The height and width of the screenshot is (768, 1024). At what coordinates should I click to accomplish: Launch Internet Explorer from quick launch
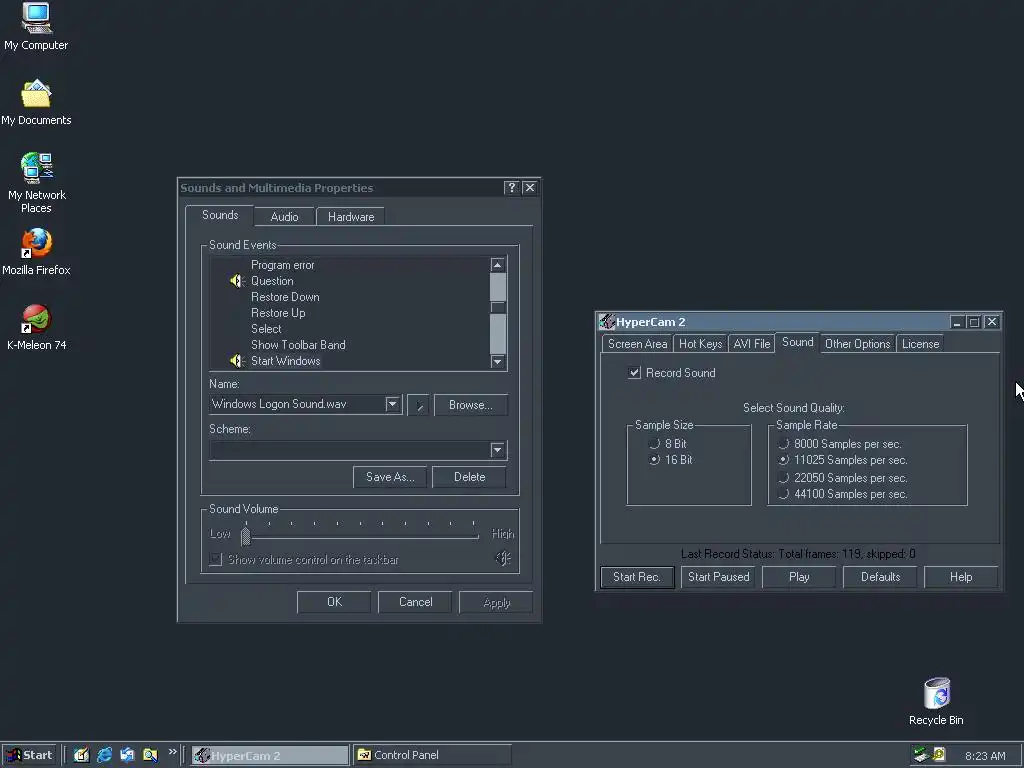[104, 755]
